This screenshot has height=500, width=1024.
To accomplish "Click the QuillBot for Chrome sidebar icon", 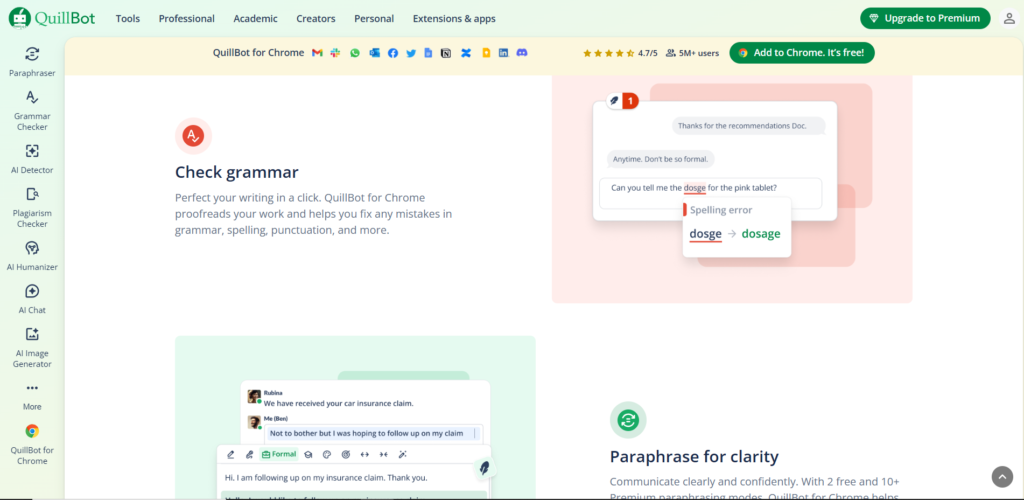I will 32,432.
